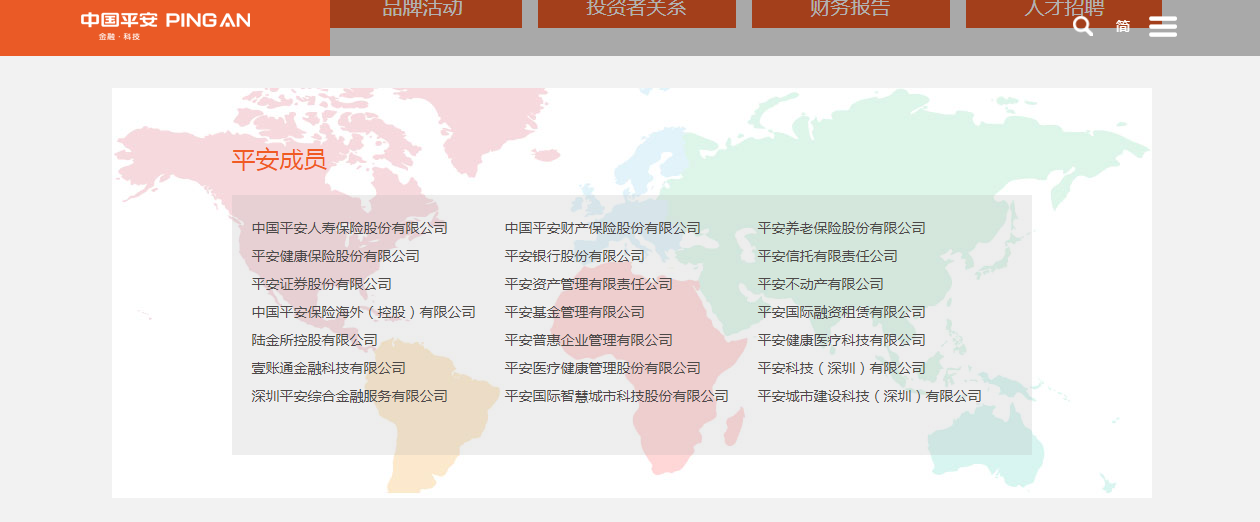Open 平安医疗健康管理股份有限公司 link
The width and height of the screenshot is (1260, 522).
[x=603, y=368]
